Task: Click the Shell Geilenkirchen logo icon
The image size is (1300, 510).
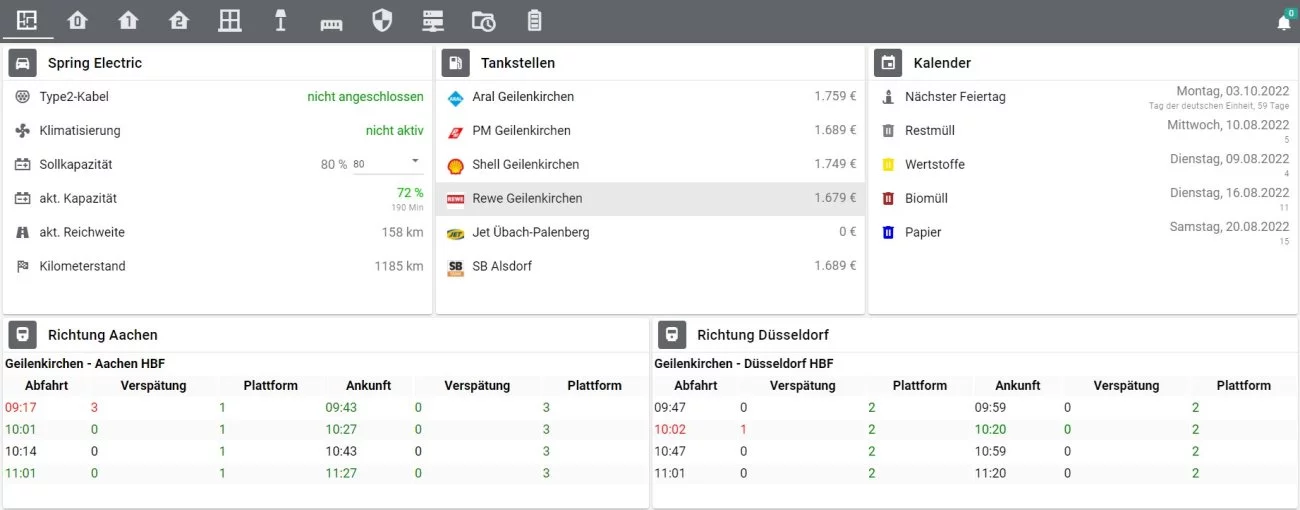Action: click(455, 165)
